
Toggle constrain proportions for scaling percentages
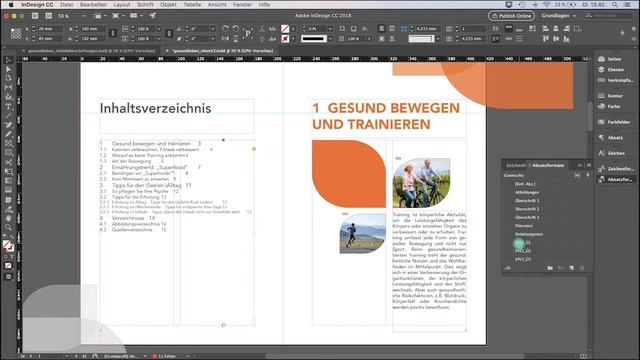click(x=169, y=33)
